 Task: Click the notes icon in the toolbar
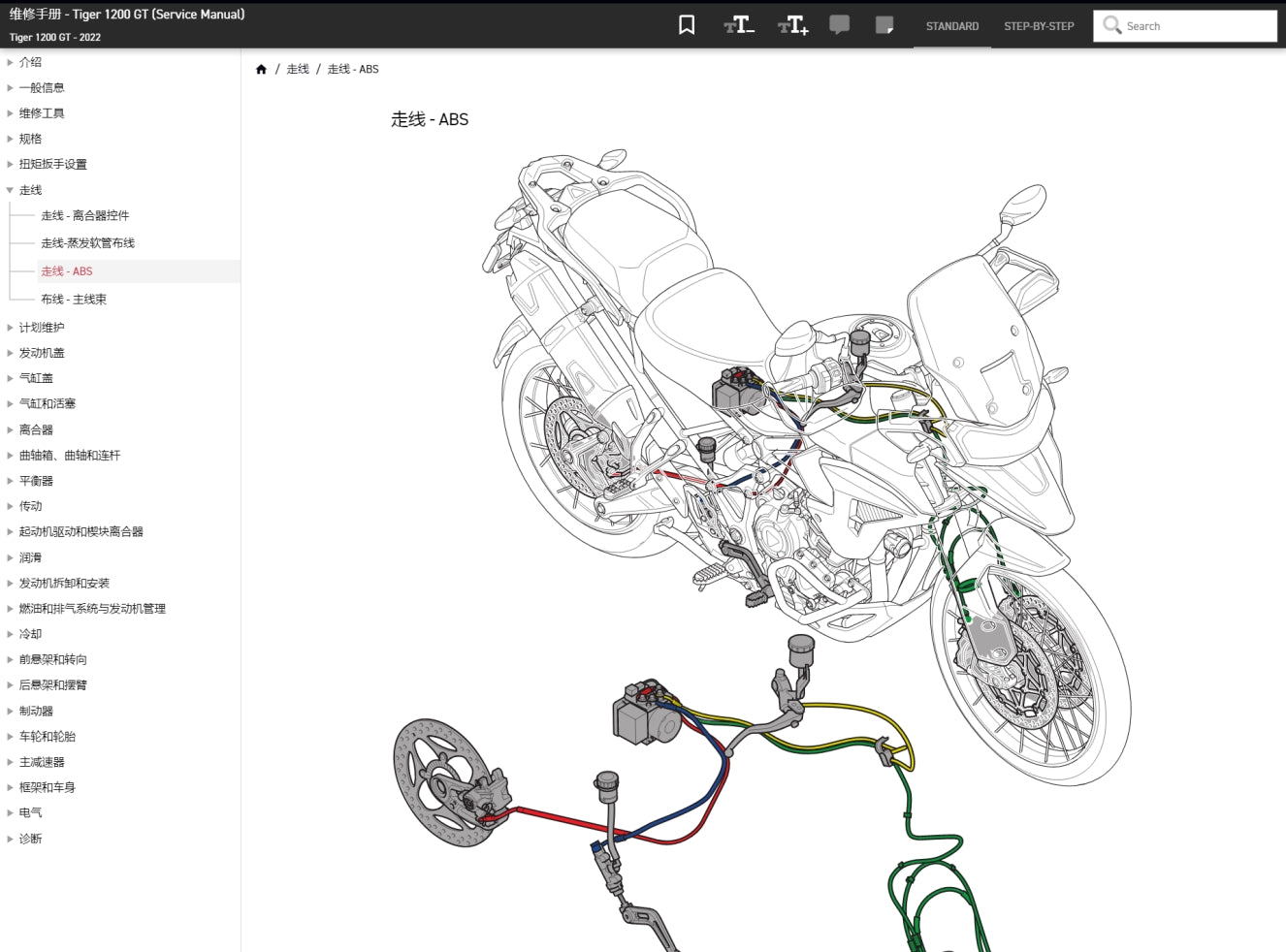[884, 25]
